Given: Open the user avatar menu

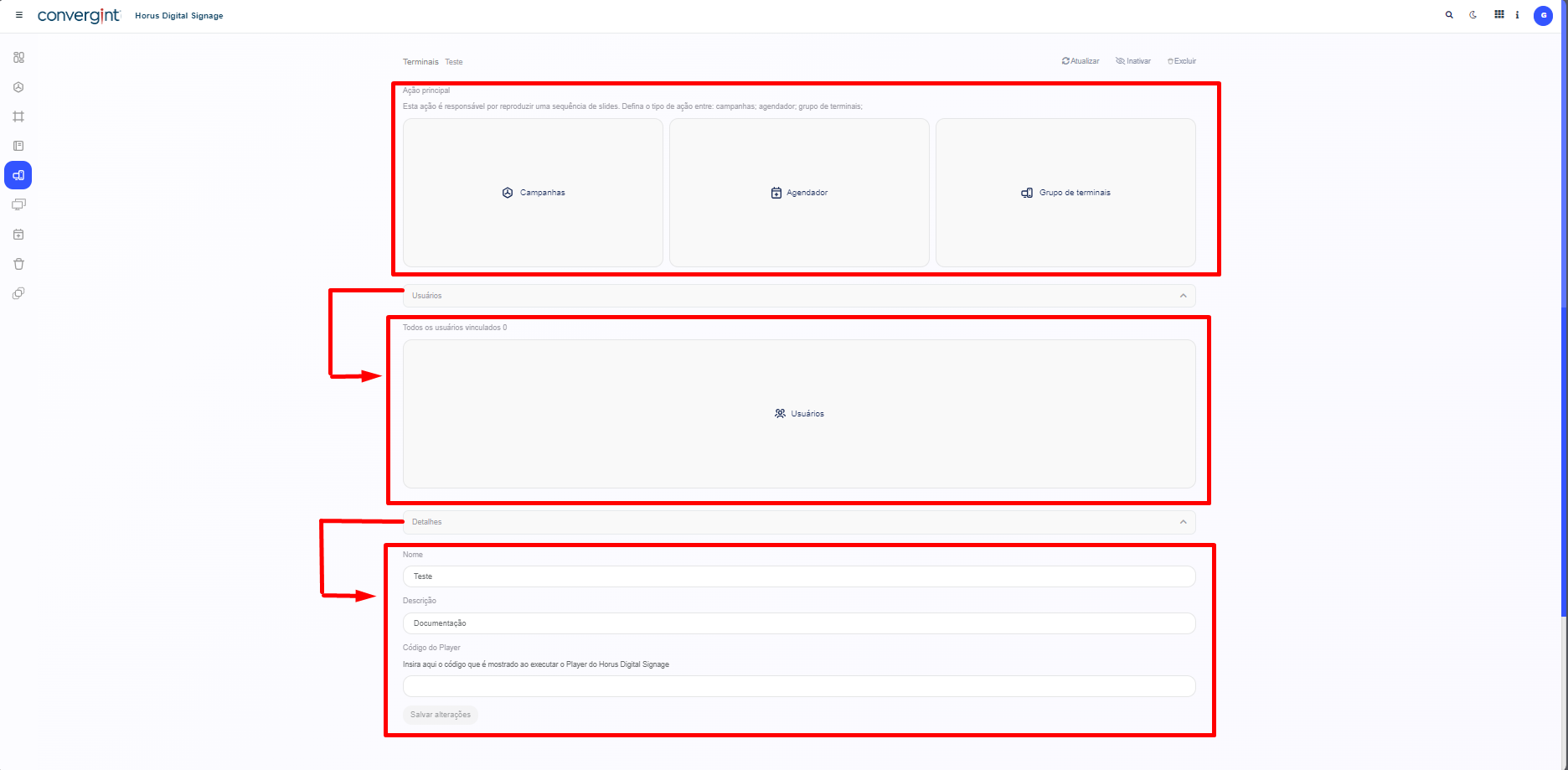Looking at the screenshot, I should pos(1543,16).
